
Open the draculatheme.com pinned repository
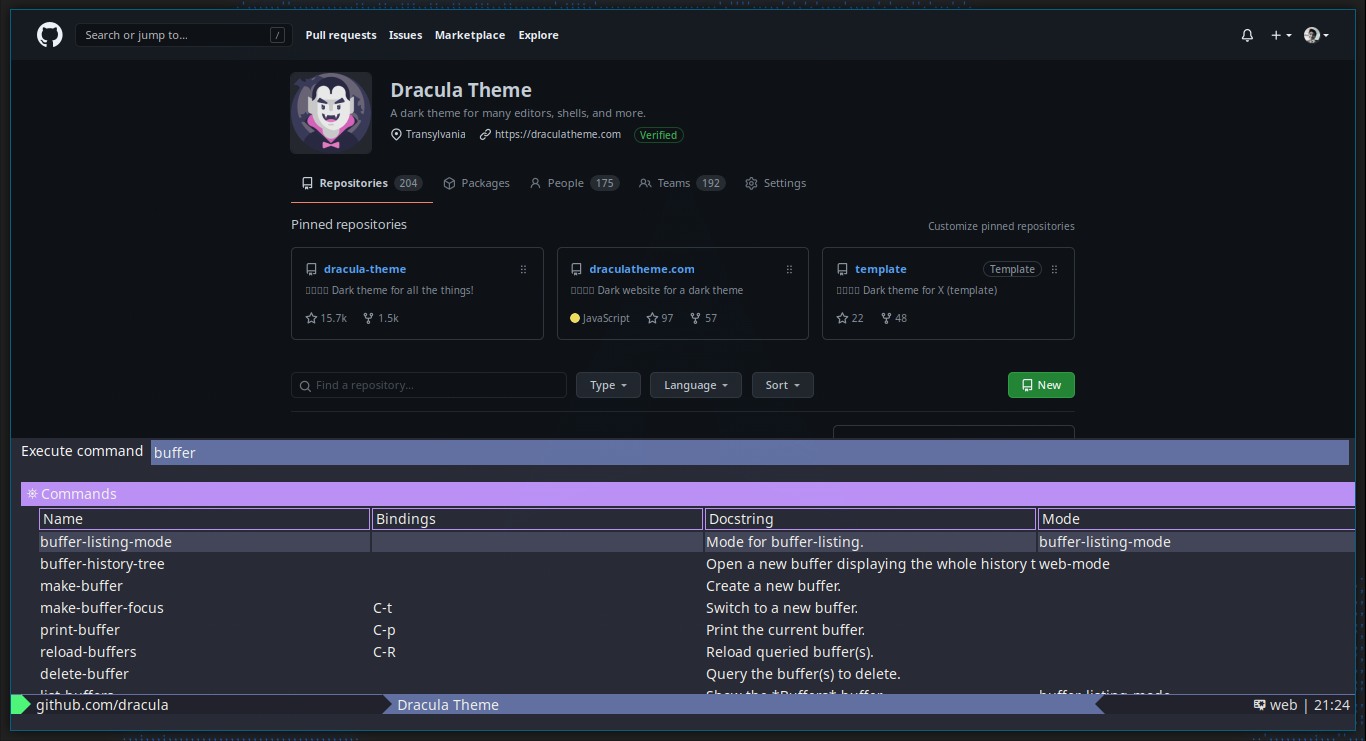click(642, 269)
